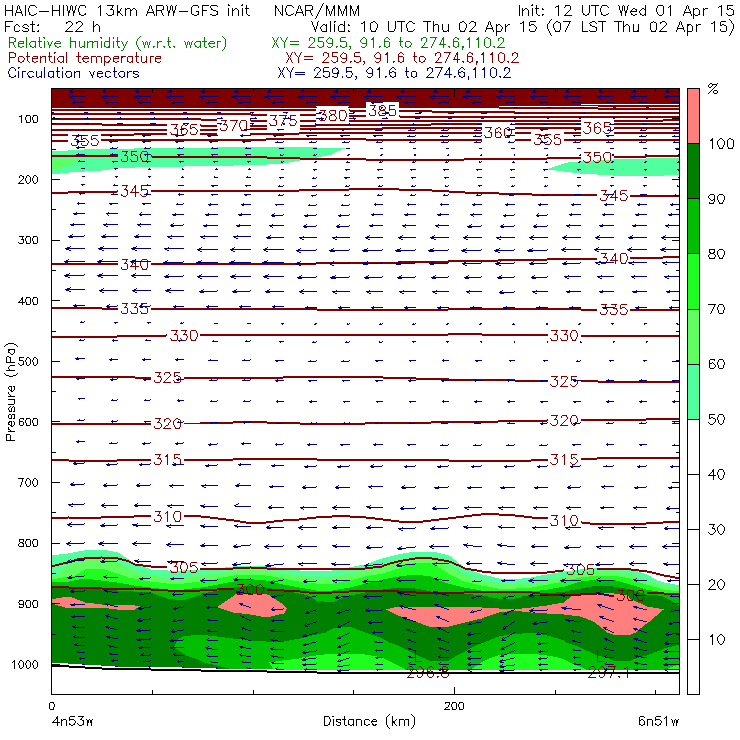Click the blue 'Circulation vectors' legend

pos(73,73)
